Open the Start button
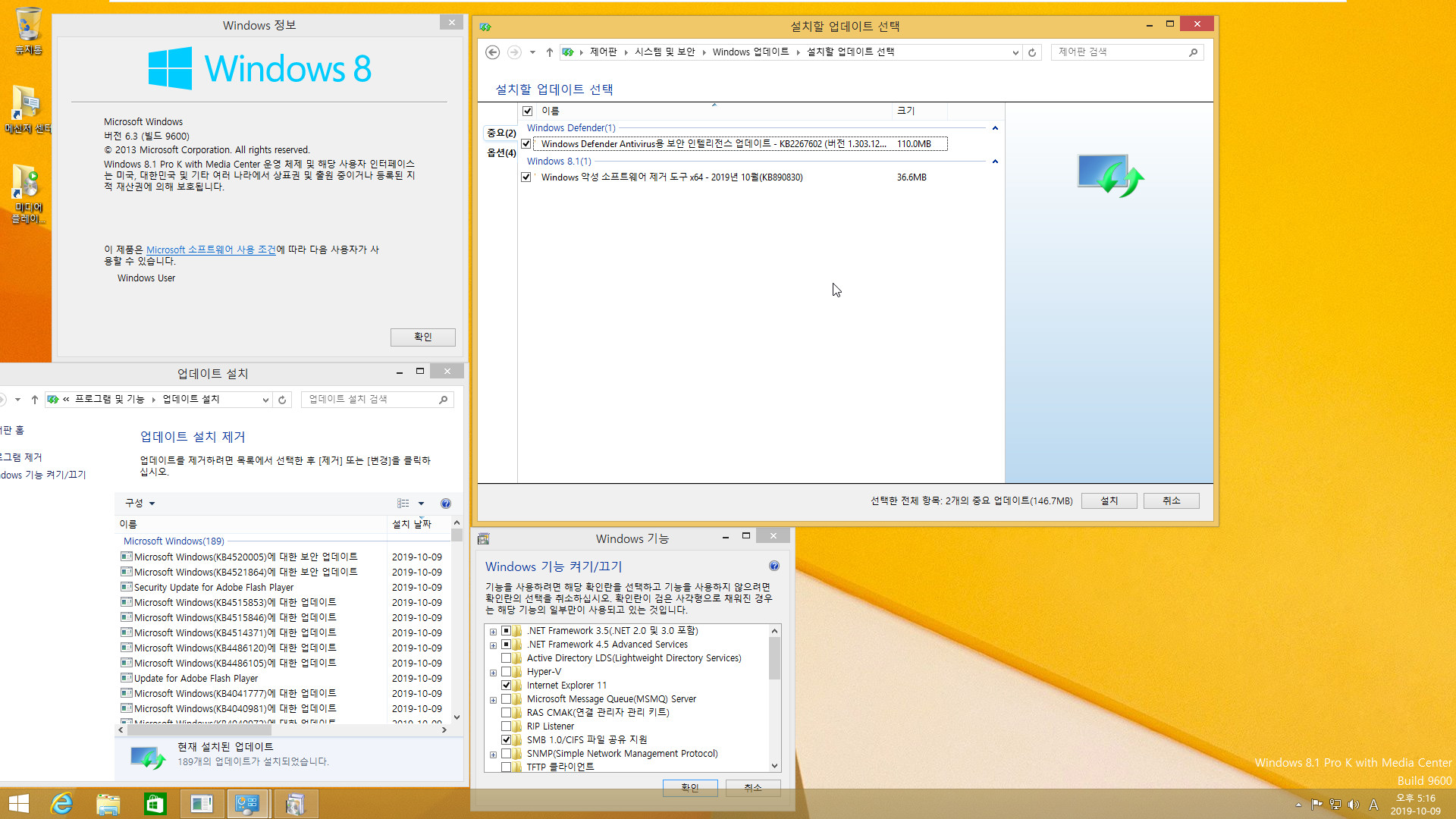The height and width of the screenshot is (819, 1456). [18, 804]
